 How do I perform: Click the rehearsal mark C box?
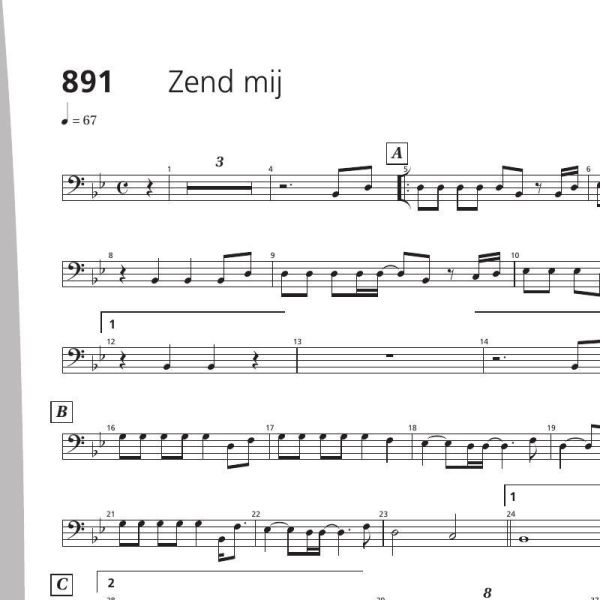(62, 585)
